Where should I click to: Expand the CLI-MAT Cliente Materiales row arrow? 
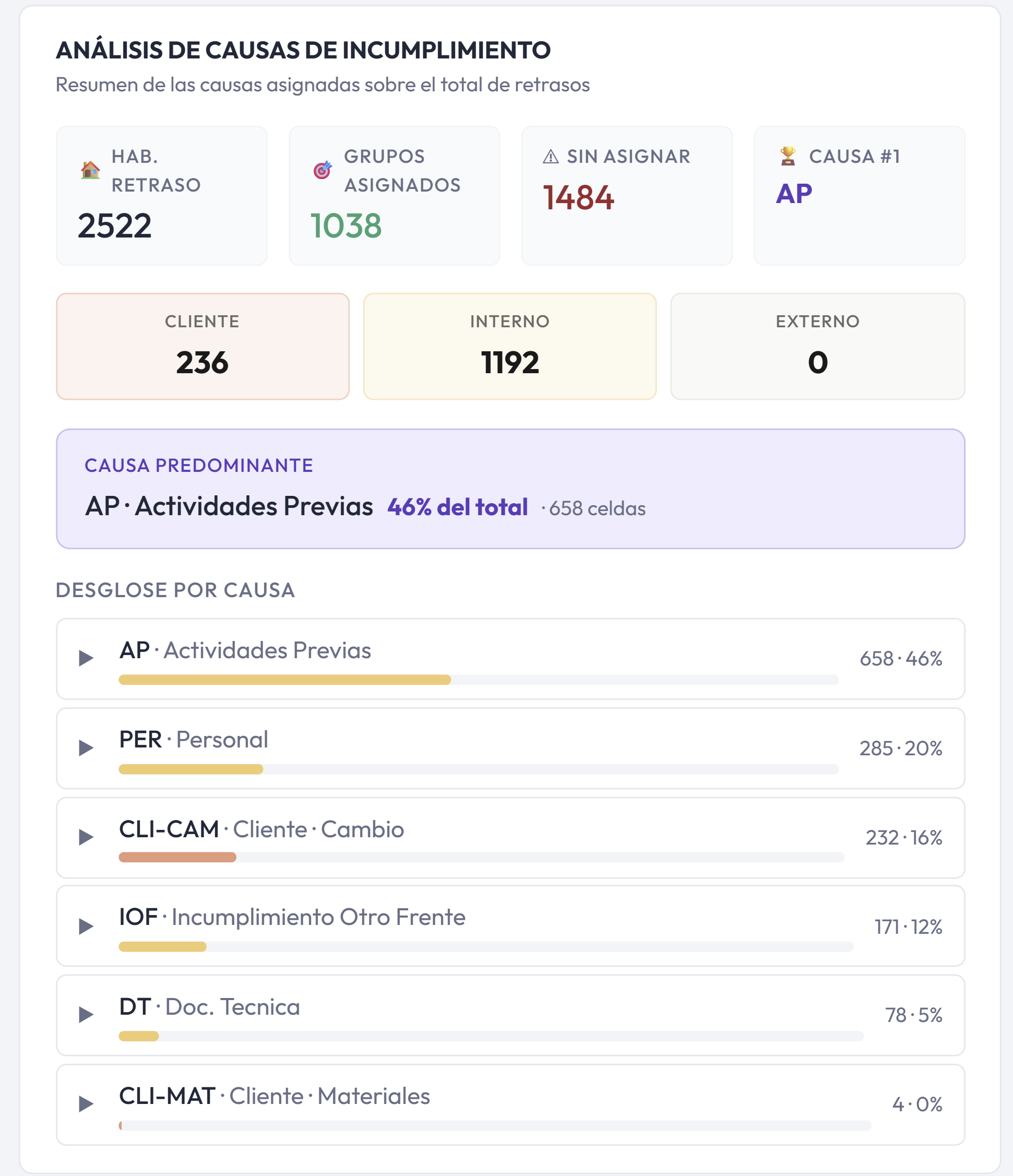click(x=86, y=1103)
